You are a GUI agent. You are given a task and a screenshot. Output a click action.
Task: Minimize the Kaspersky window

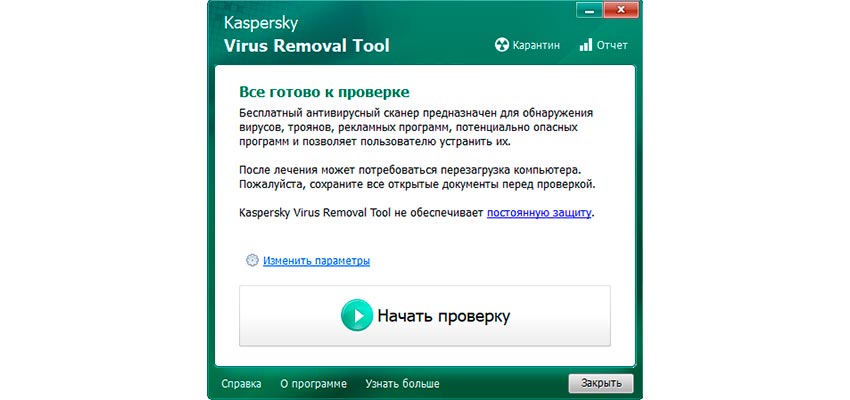pyautogui.click(x=589, y=10)
